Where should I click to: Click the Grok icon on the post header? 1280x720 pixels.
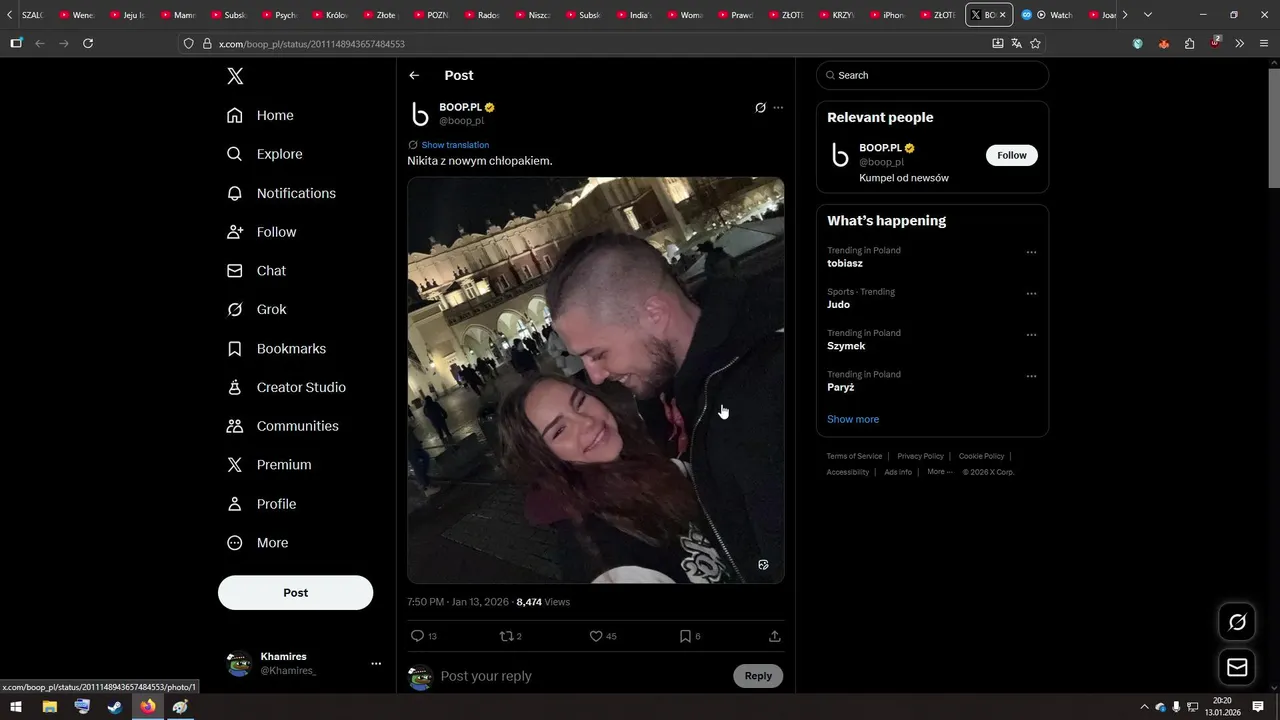point(760,108)
